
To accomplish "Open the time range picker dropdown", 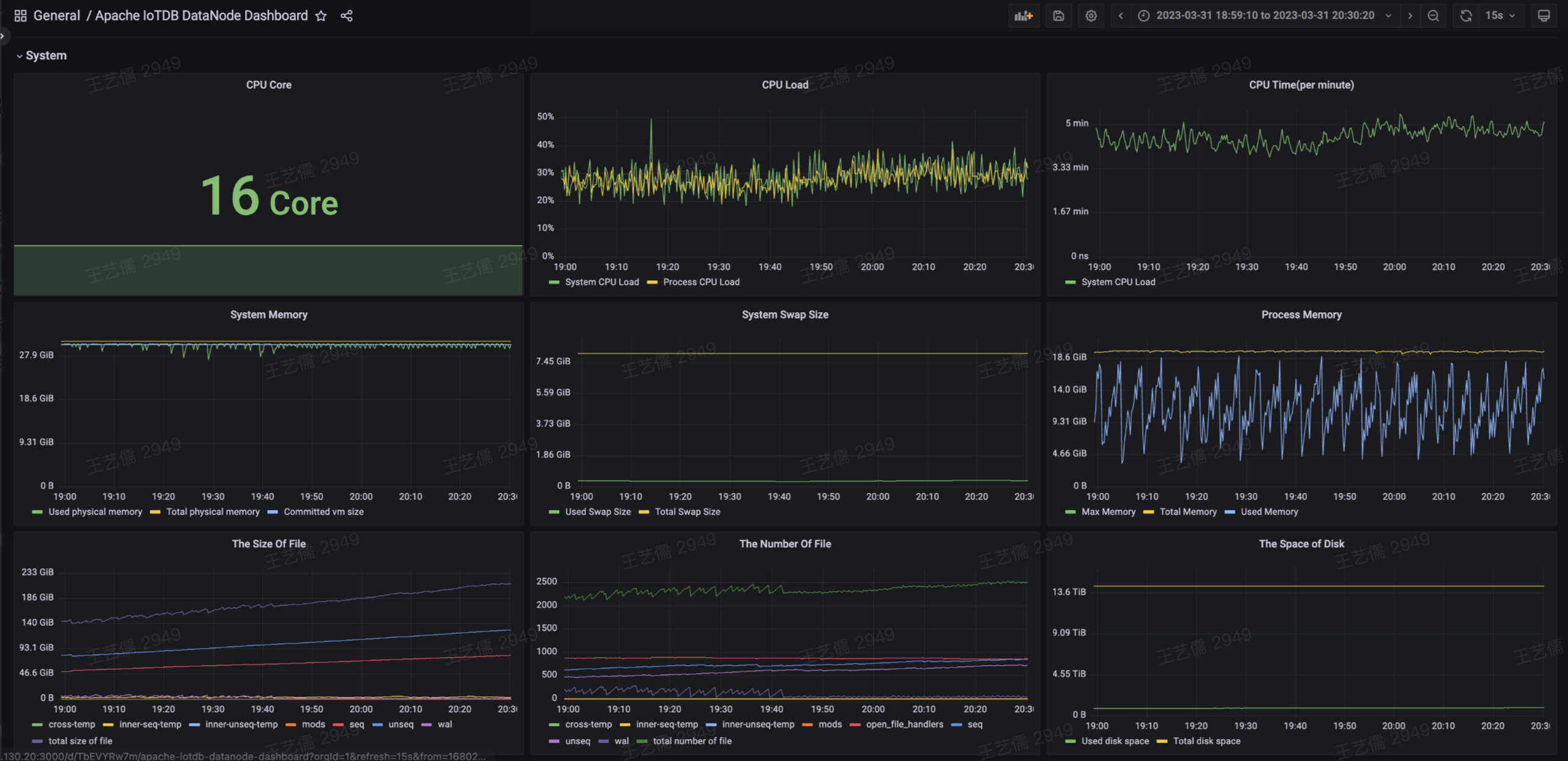I will [x=1264, y=16].
